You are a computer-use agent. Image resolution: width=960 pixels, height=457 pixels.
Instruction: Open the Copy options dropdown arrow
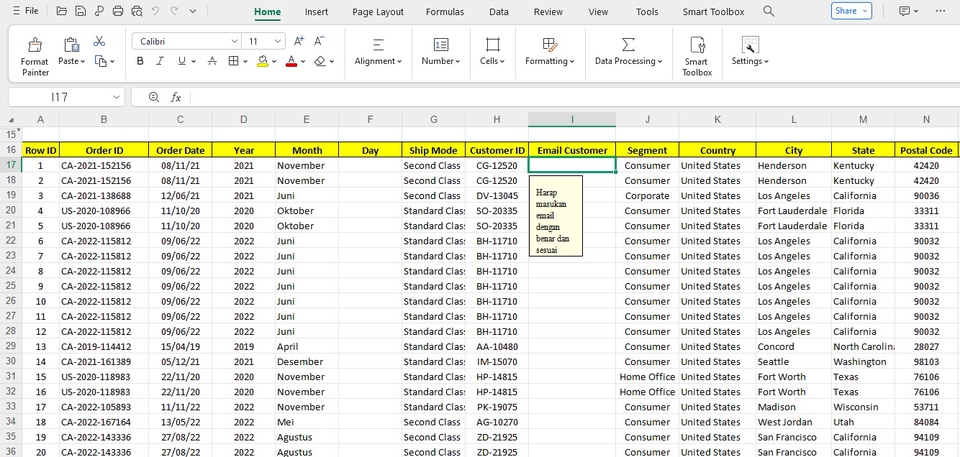[x=113, y=61]
